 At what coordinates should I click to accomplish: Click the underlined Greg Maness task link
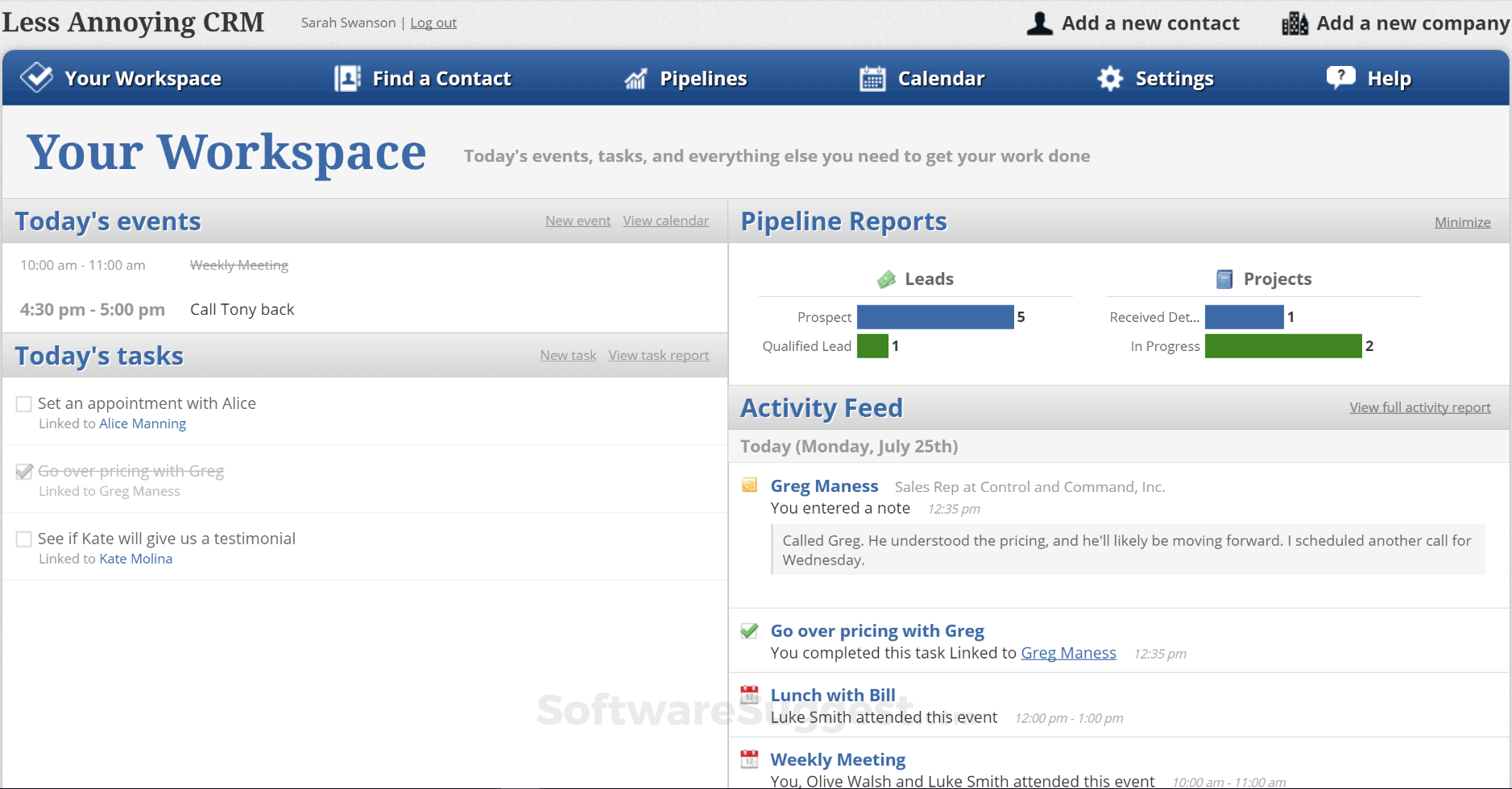pyautogui.click(x=1068, y=653)
